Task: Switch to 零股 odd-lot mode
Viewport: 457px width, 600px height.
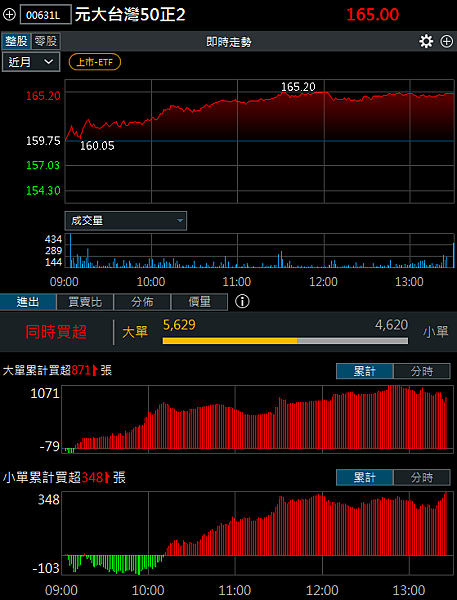Action: click(45, 41)
